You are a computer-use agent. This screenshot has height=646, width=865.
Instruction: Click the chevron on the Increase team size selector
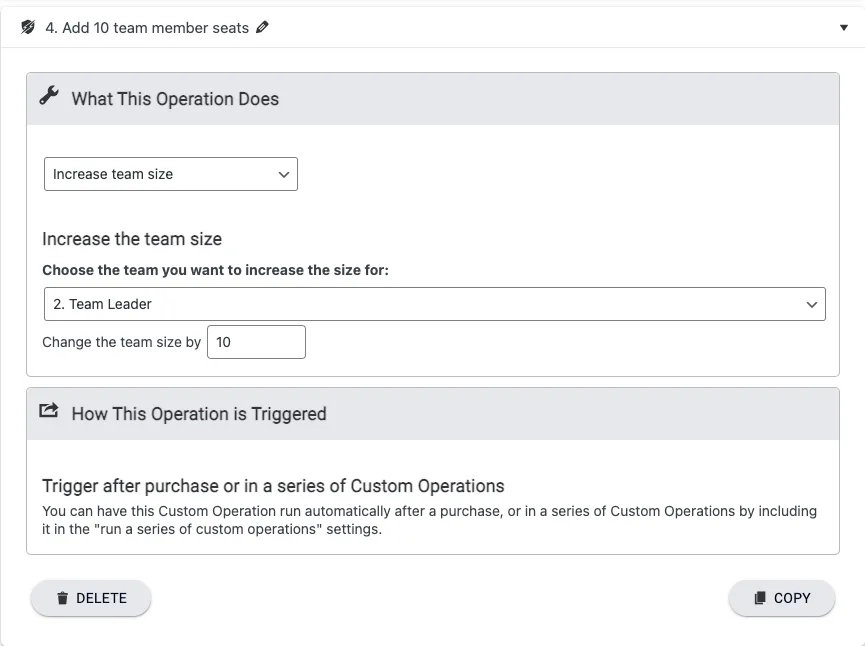tap(284, 174)
